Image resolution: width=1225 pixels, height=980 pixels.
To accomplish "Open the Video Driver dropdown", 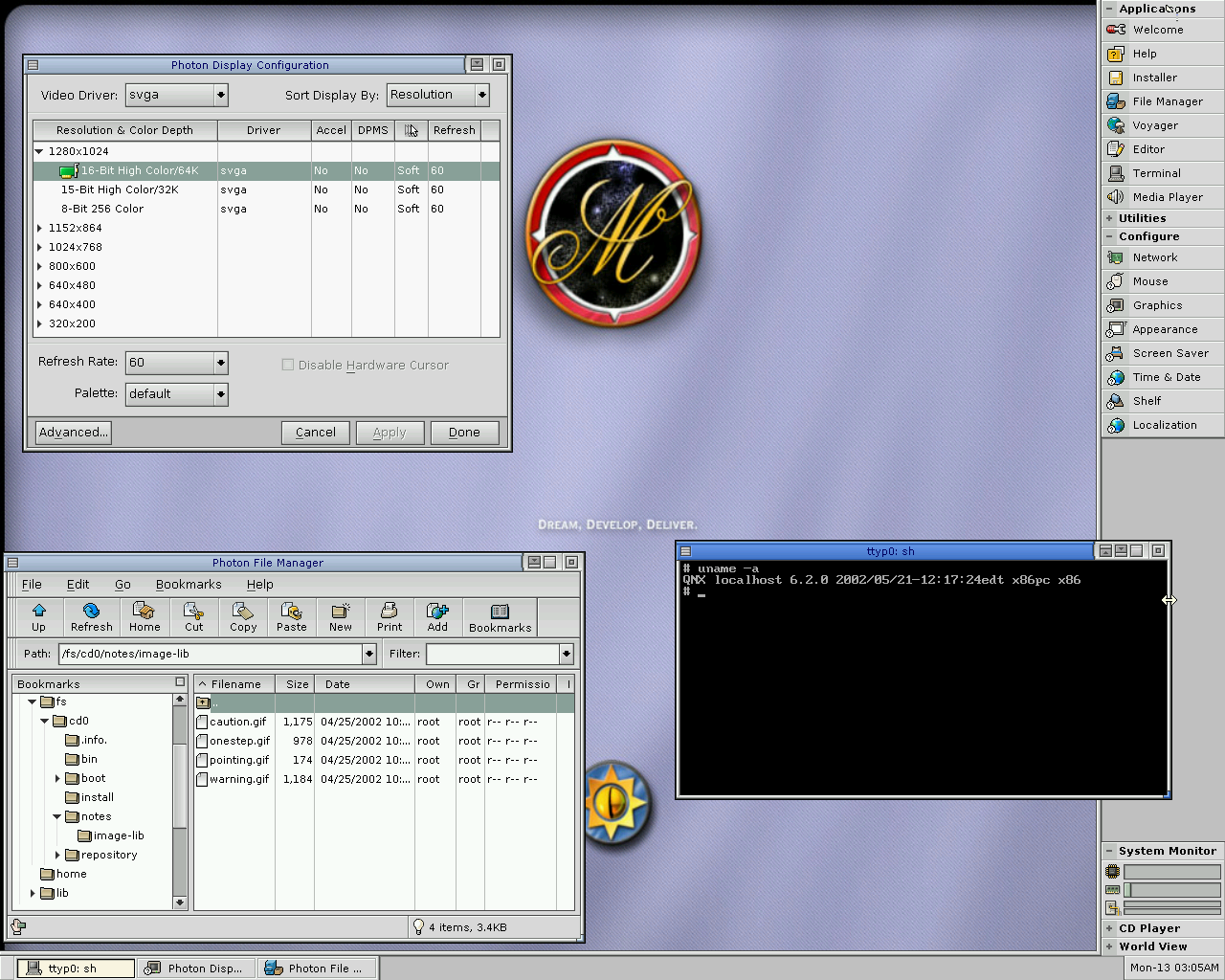I will 221,95.
